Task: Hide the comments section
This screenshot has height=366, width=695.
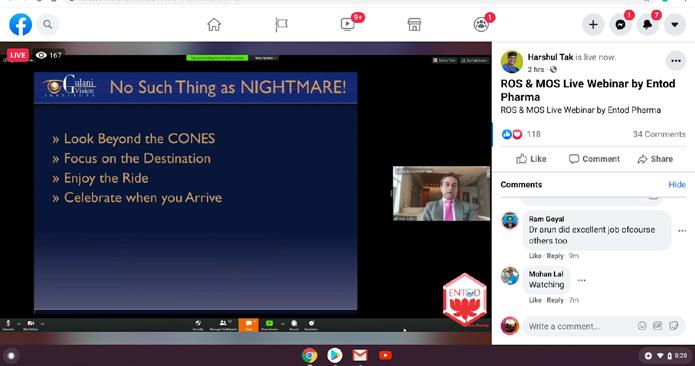Action: [x=677, y=184]
